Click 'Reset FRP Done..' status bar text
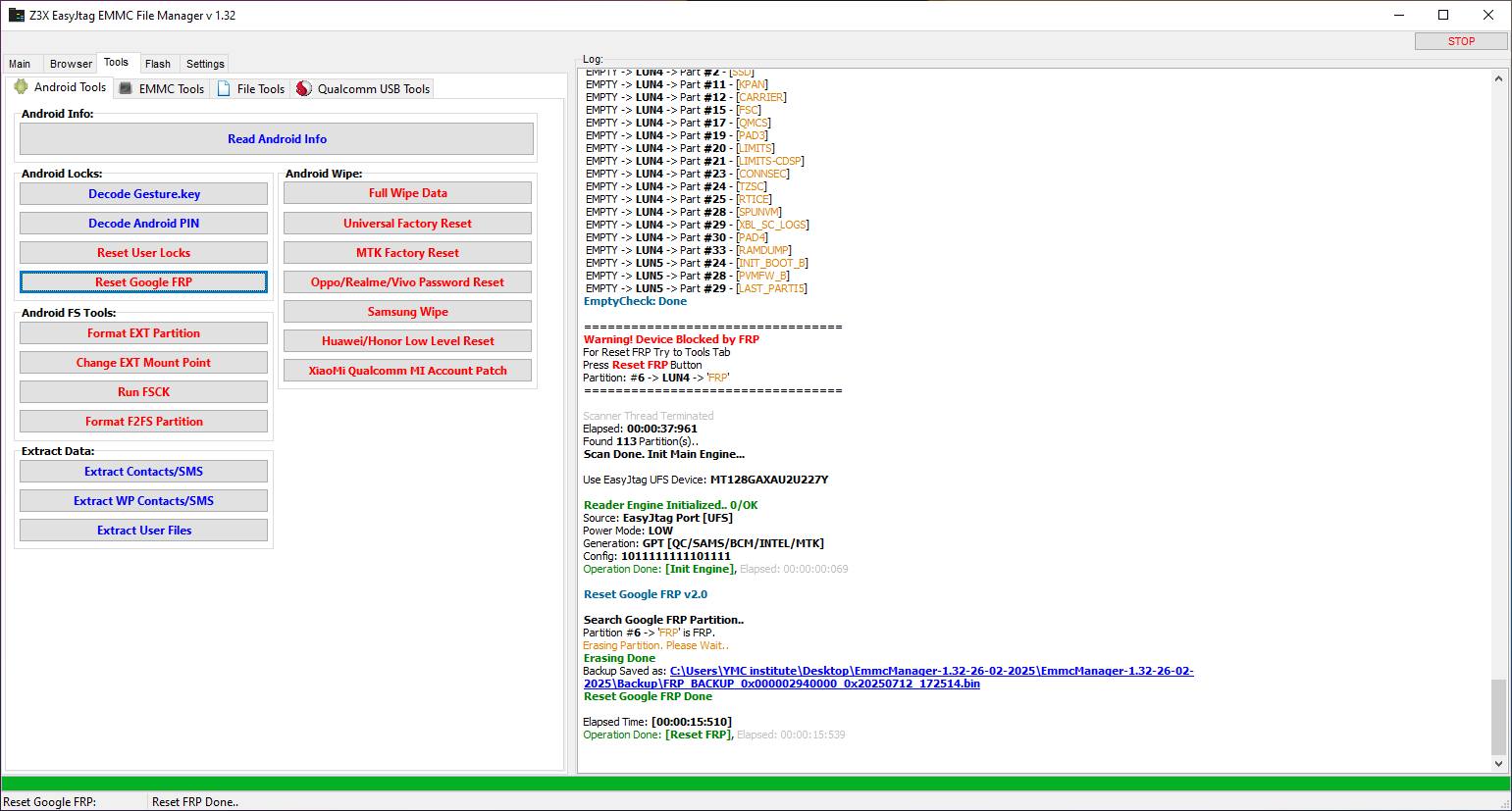Image resolution: width=1512 pixels, height=811 pixels. click(195, 802)
